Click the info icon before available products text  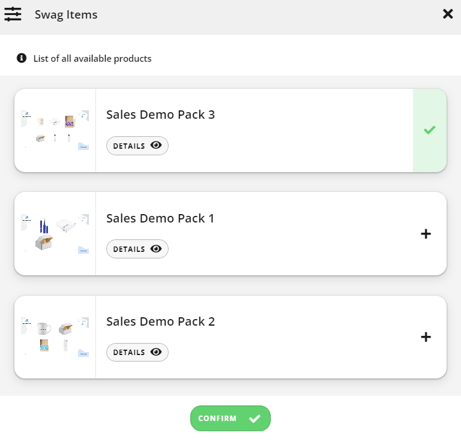coord(22,58)
